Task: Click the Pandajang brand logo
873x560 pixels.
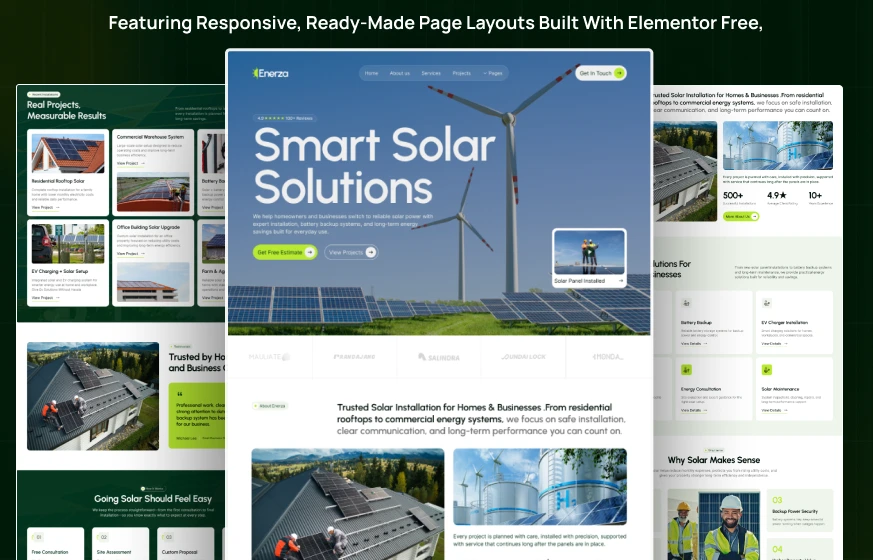Action: tap(354, 357)
